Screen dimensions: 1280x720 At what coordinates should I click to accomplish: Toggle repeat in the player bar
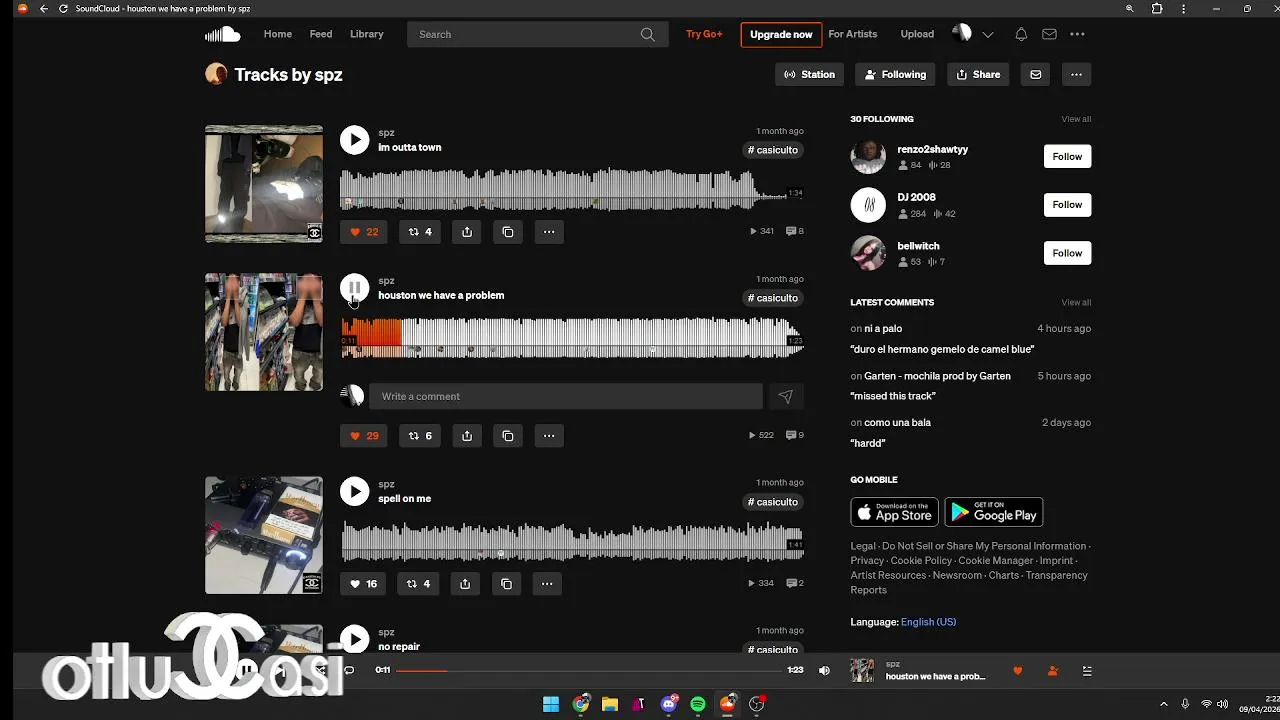pyautogui.click(x=348, y=670)
